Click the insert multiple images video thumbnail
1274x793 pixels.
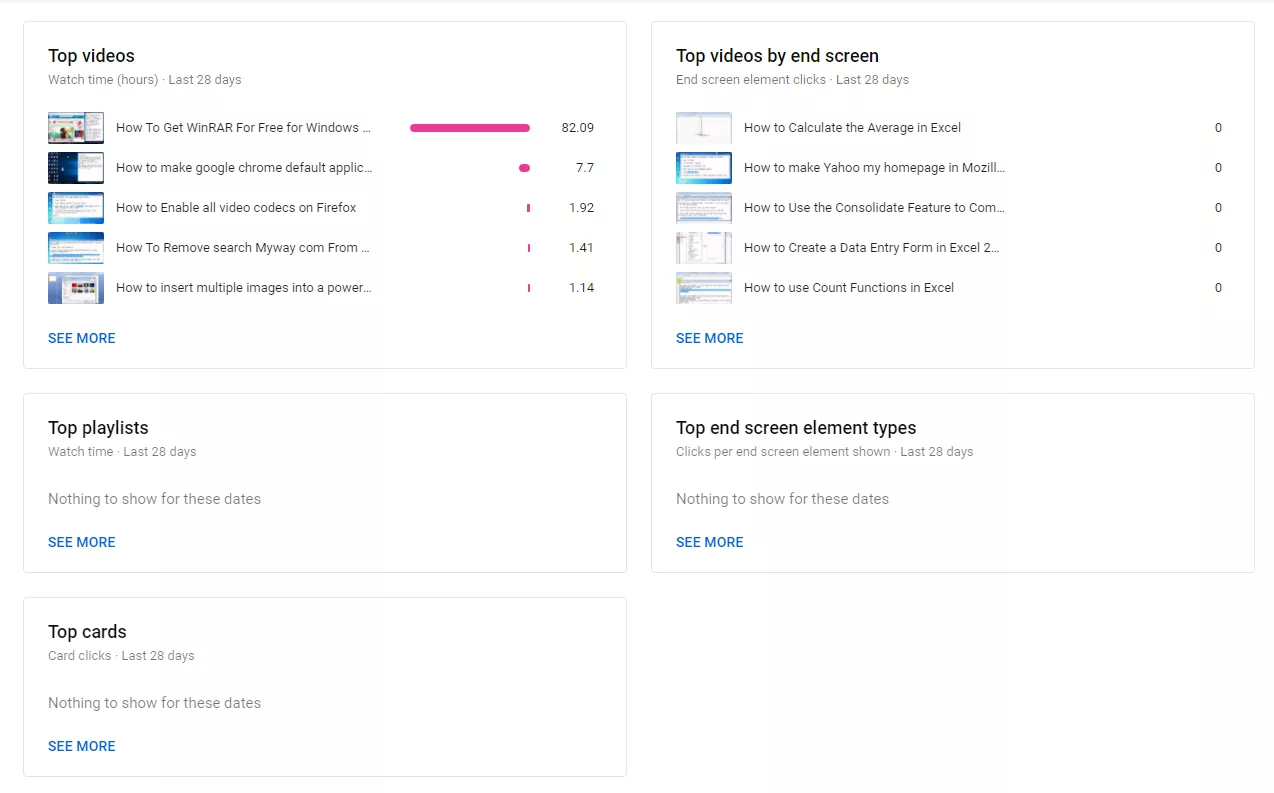point(76,288)
